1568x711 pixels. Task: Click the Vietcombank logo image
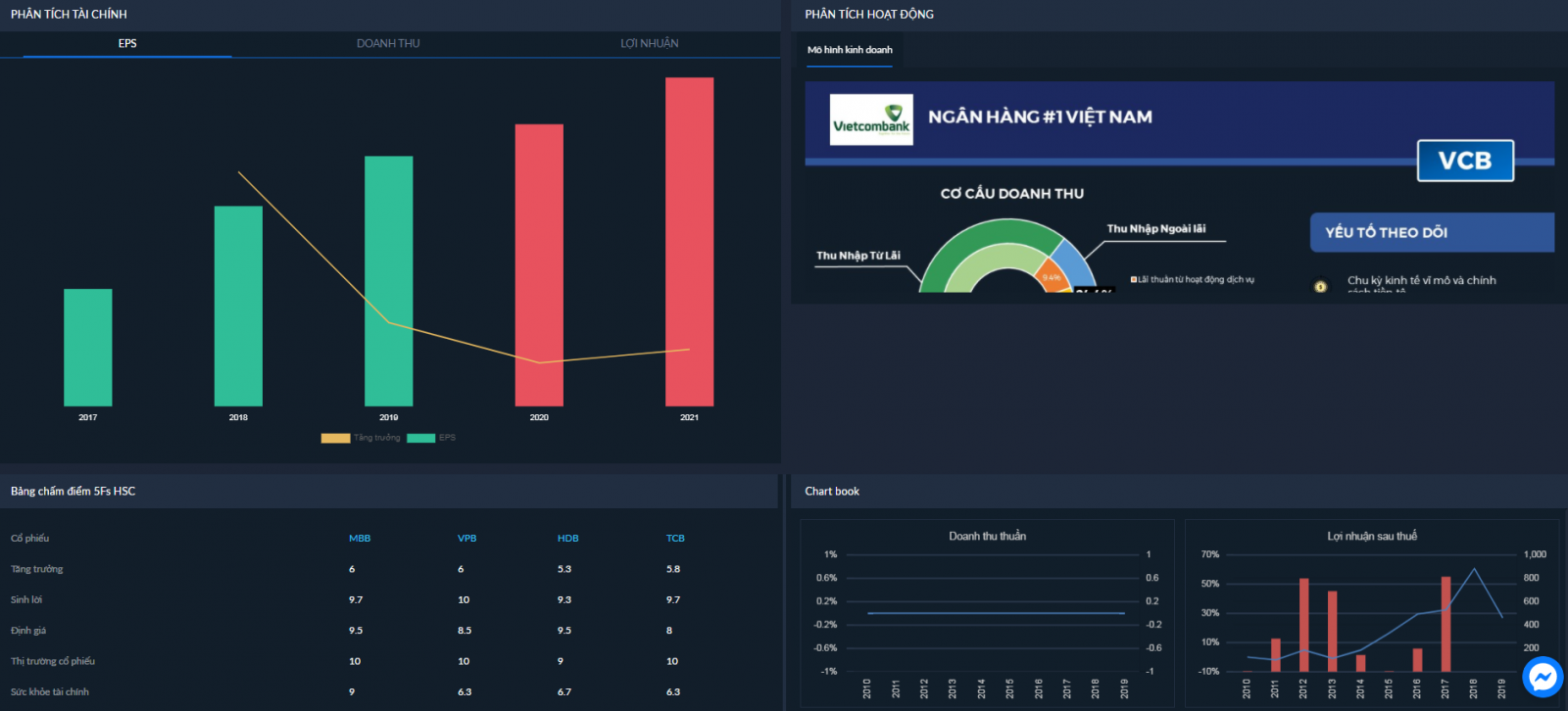coord(871,119)
